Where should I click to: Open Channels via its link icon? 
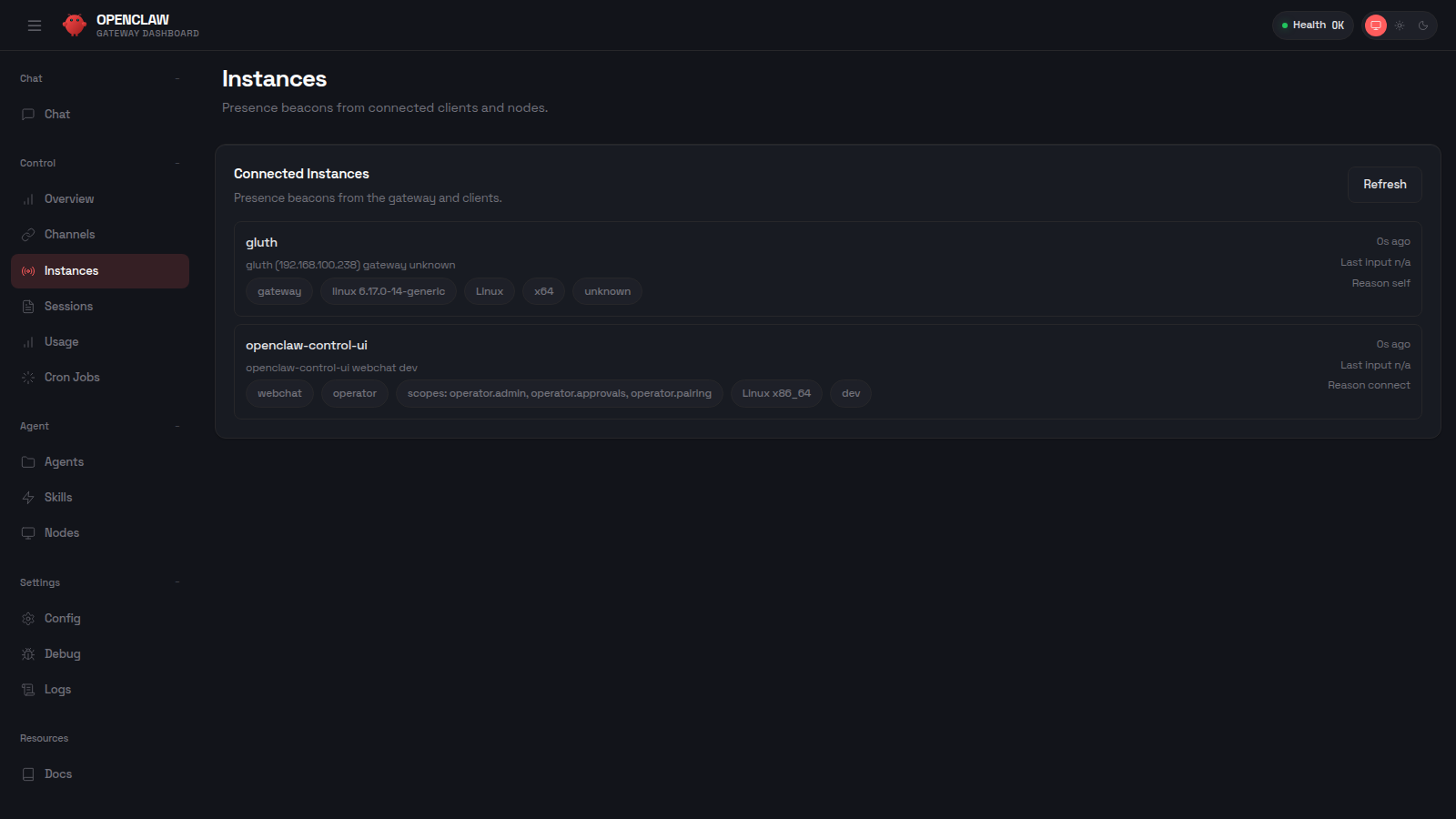28,234
